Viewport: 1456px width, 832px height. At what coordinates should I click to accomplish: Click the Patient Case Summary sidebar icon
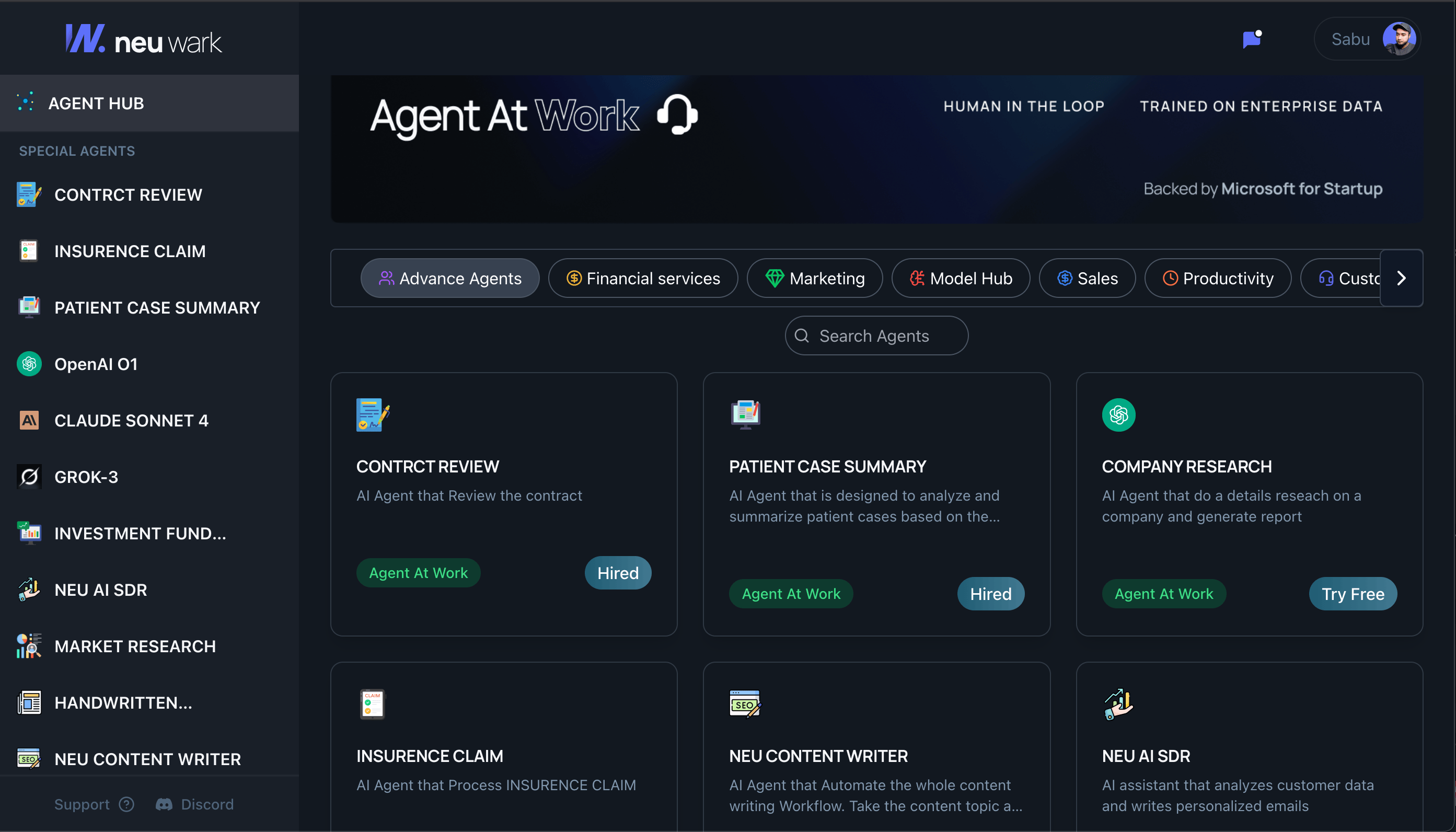click(x=29, y=307)
